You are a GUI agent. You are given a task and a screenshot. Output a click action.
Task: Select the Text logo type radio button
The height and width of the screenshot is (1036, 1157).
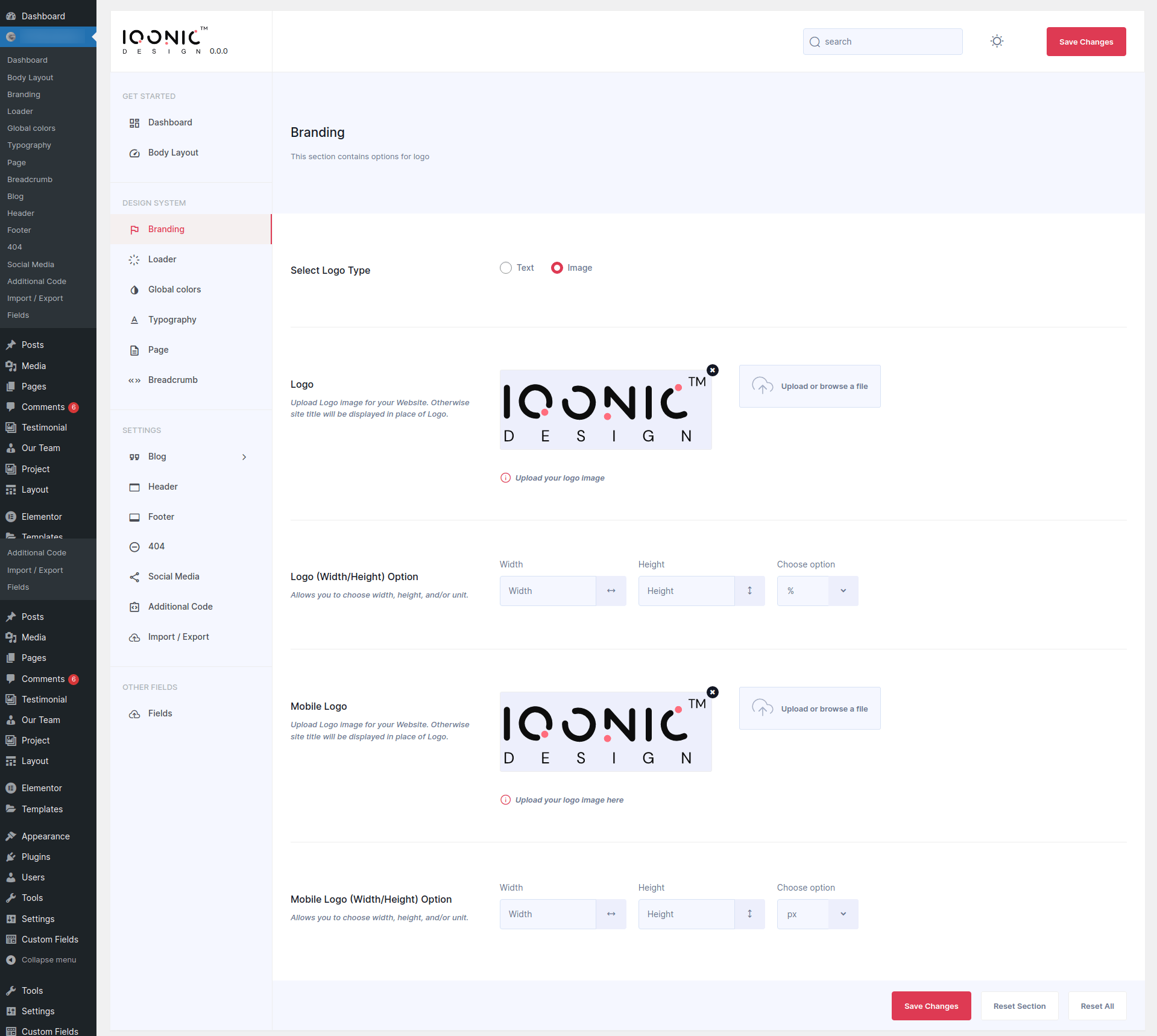click(x=505, y=268)
